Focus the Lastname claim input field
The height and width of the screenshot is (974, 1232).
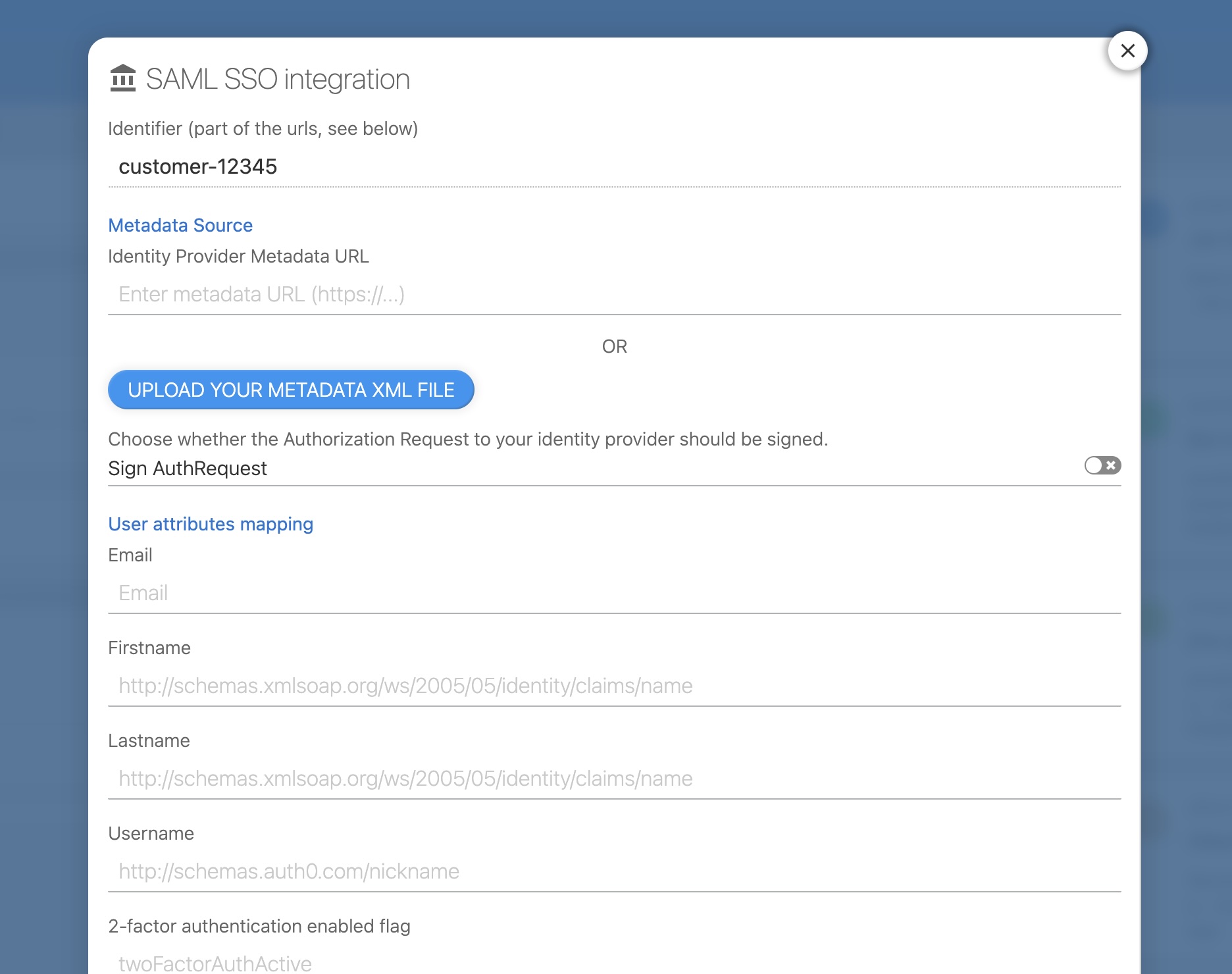pos(613,779)
